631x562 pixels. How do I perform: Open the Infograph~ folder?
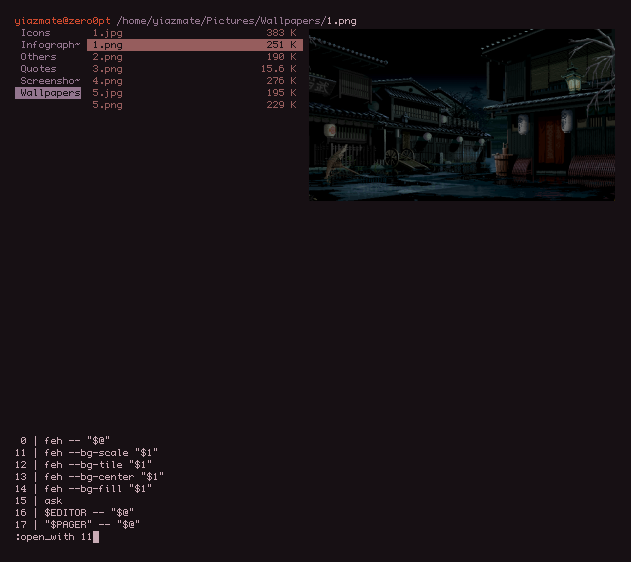(x=49, y=45)
